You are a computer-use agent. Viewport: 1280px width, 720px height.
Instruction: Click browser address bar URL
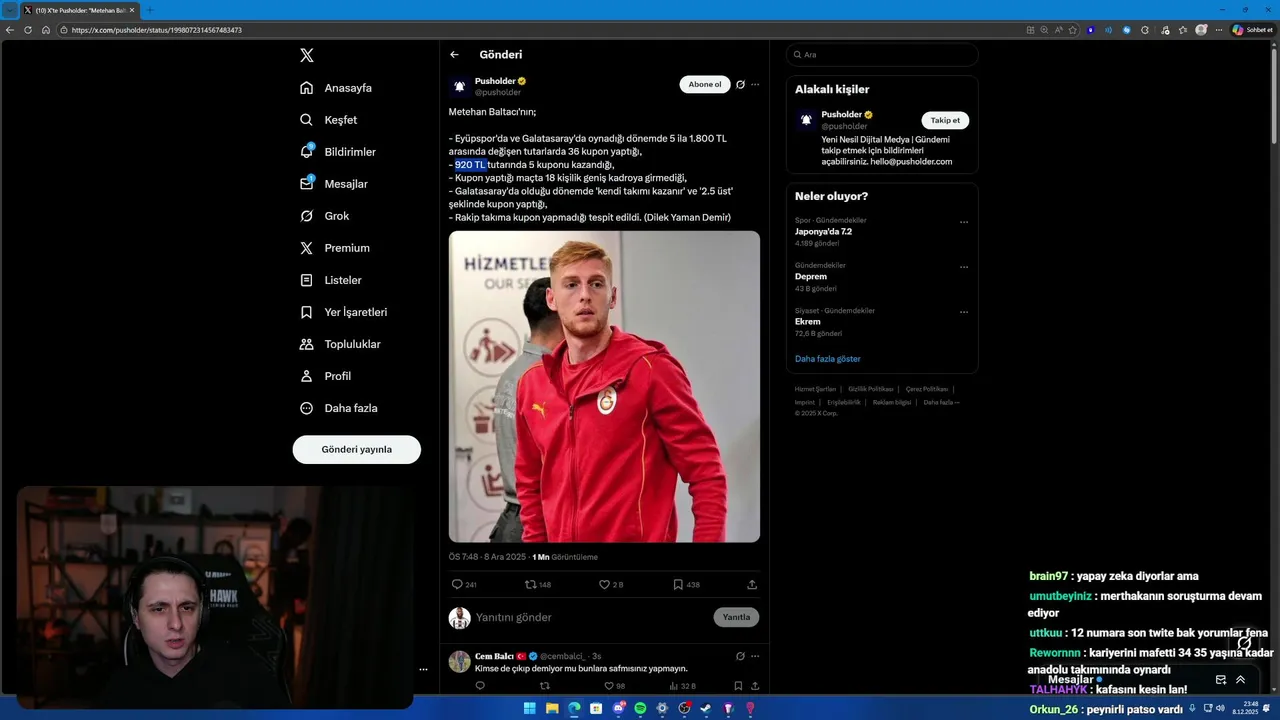[157, 30]
